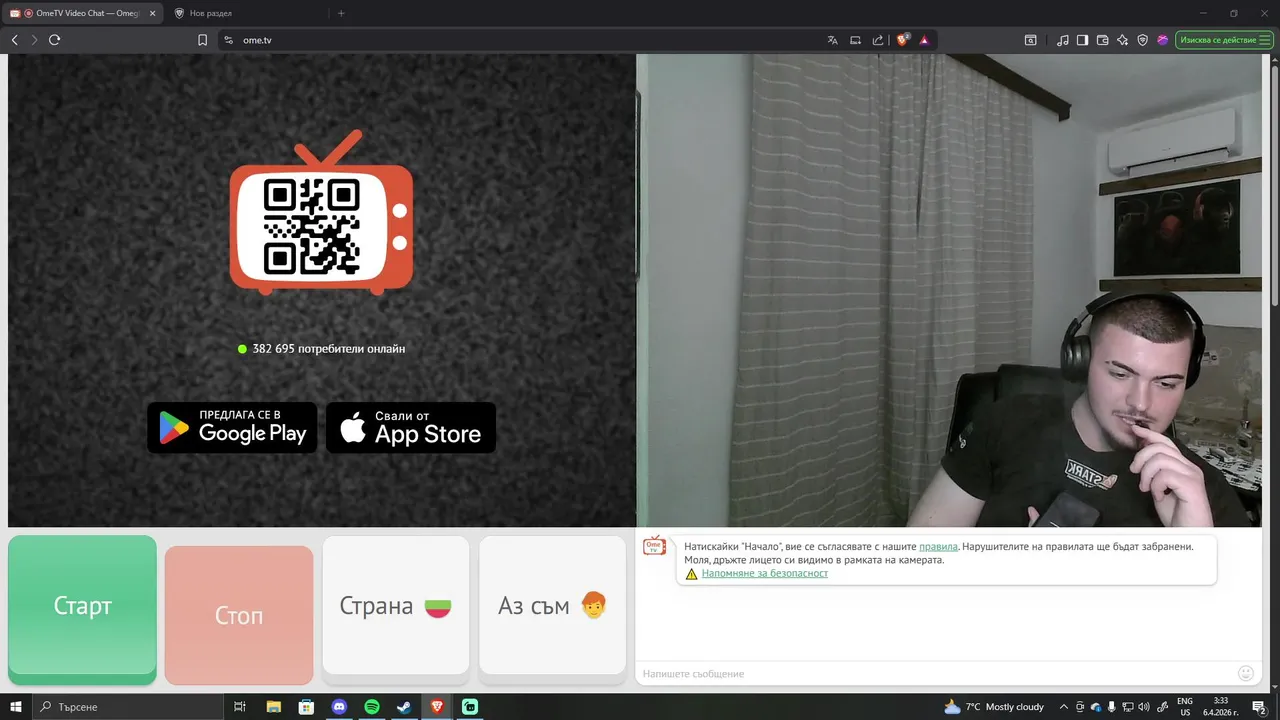Open the Google Play store badge
Image resolution: width=1280 pixels, height=720 pixels.
232,427
